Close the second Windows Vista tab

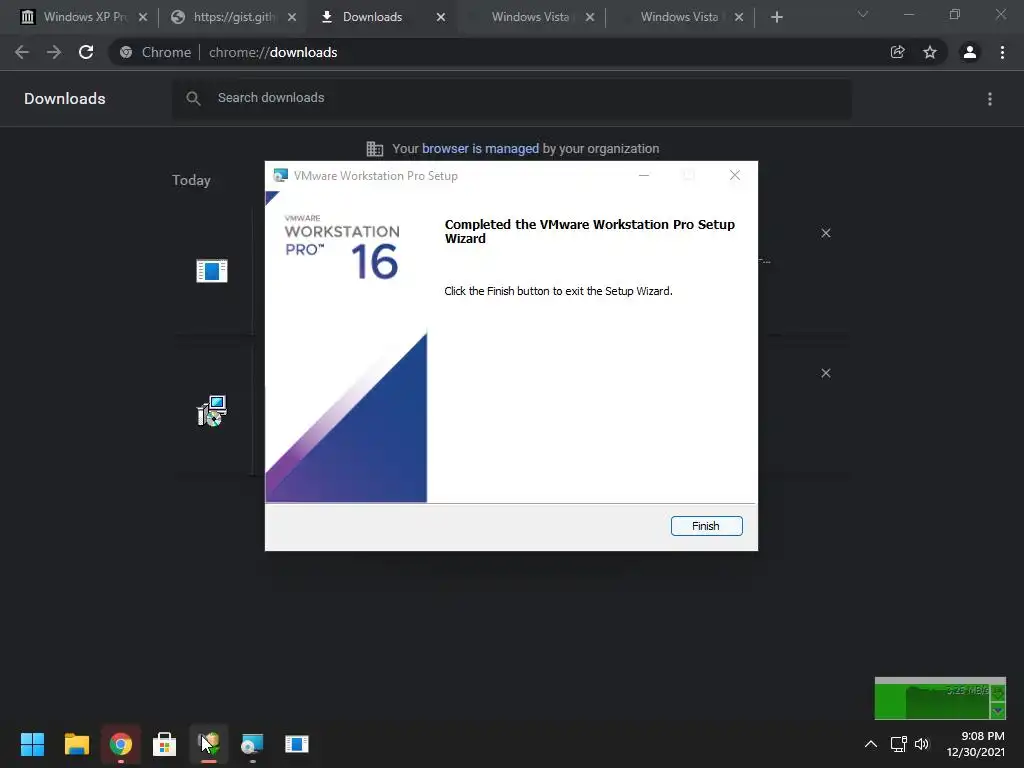coord(739,17)
